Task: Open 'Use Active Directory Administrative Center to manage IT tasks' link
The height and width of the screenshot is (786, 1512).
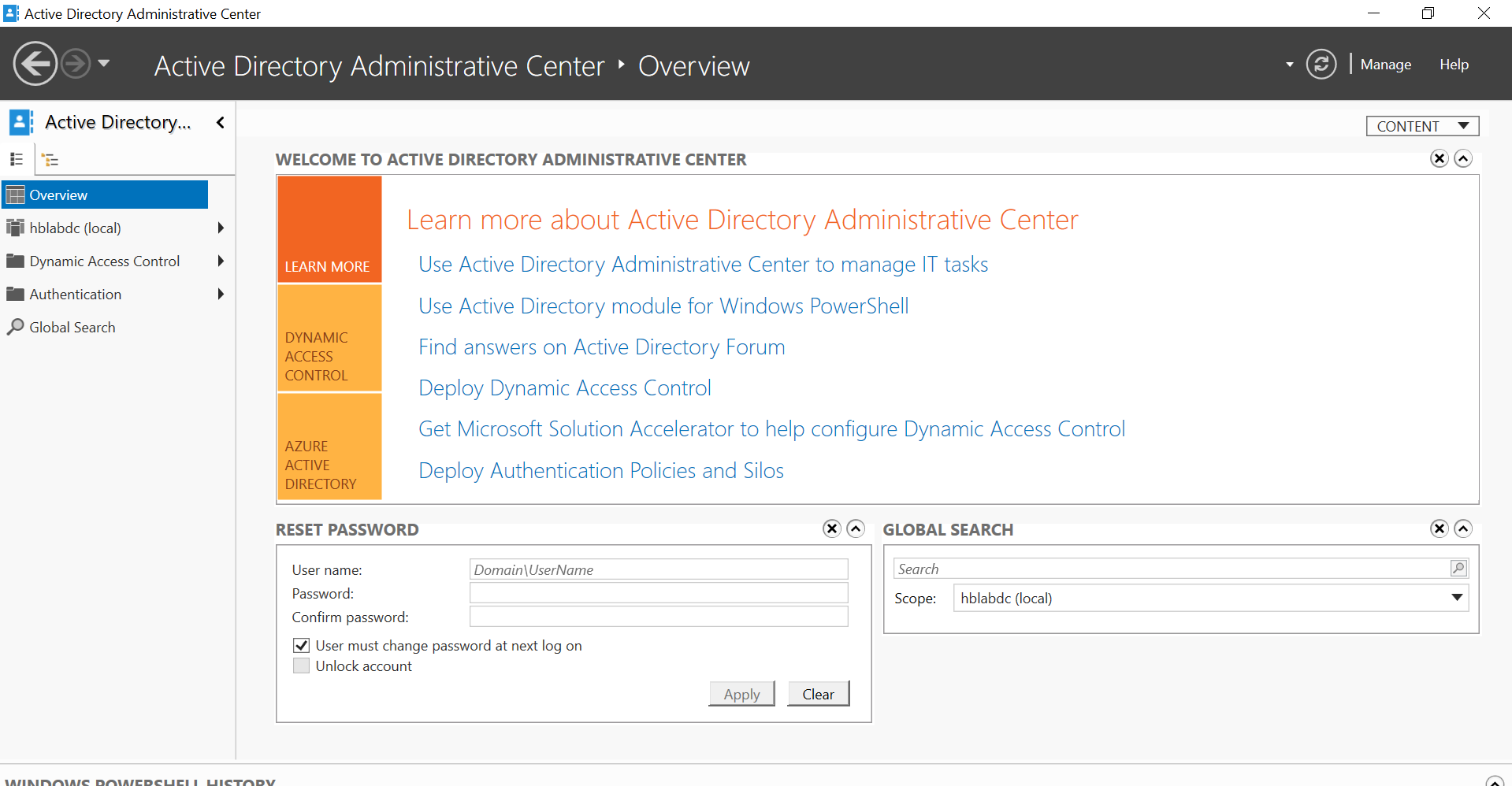Action: (x=703, y=265)
